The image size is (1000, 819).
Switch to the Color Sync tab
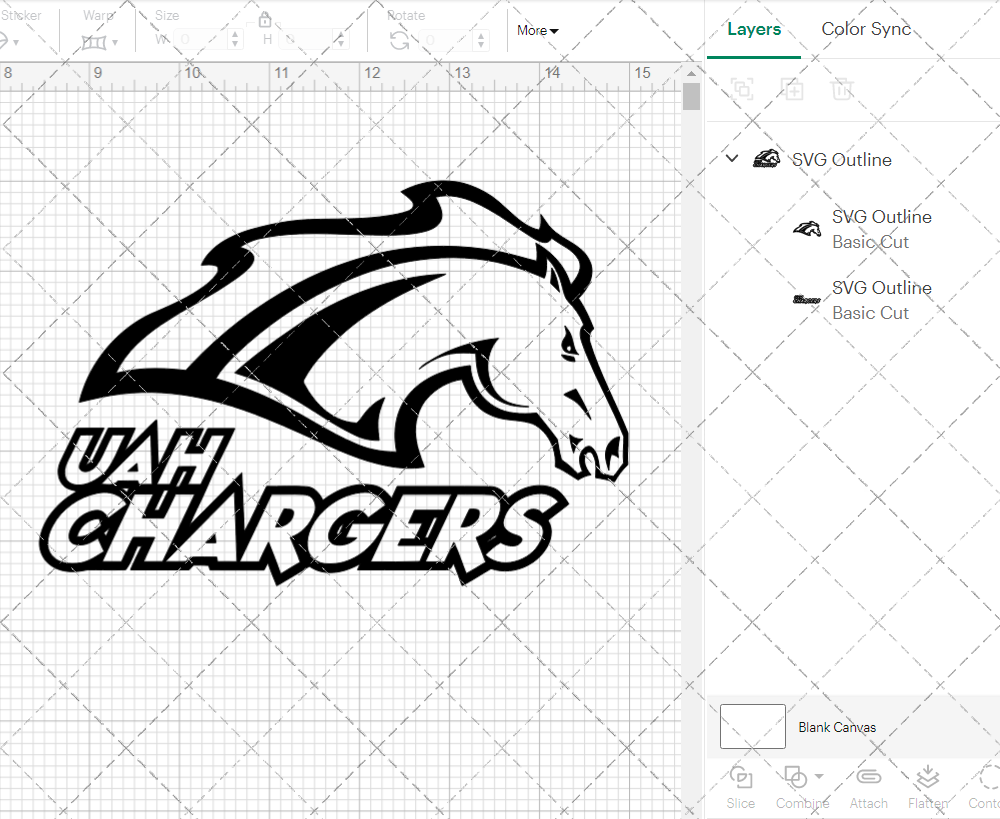[866, 29]
